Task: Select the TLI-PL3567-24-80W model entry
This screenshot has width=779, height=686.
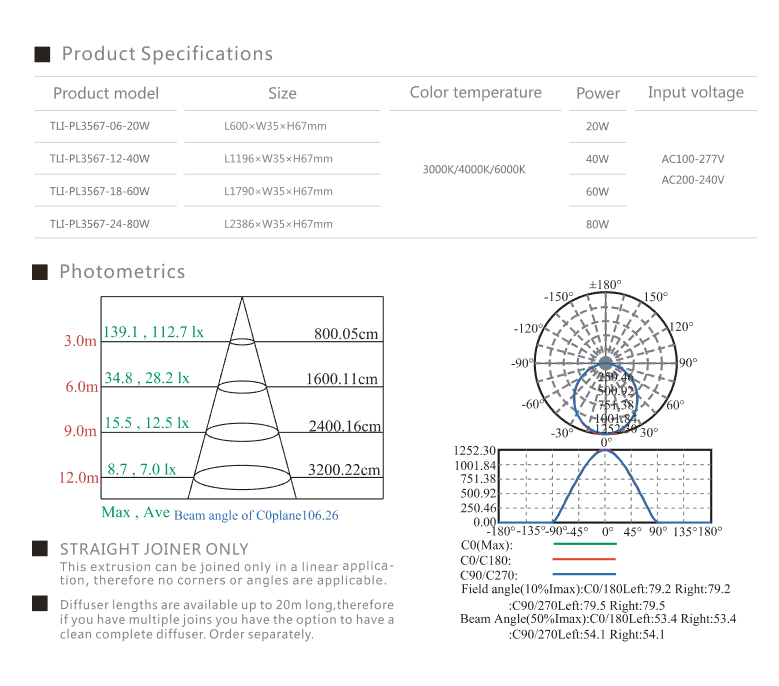Action: pos(99,224)
